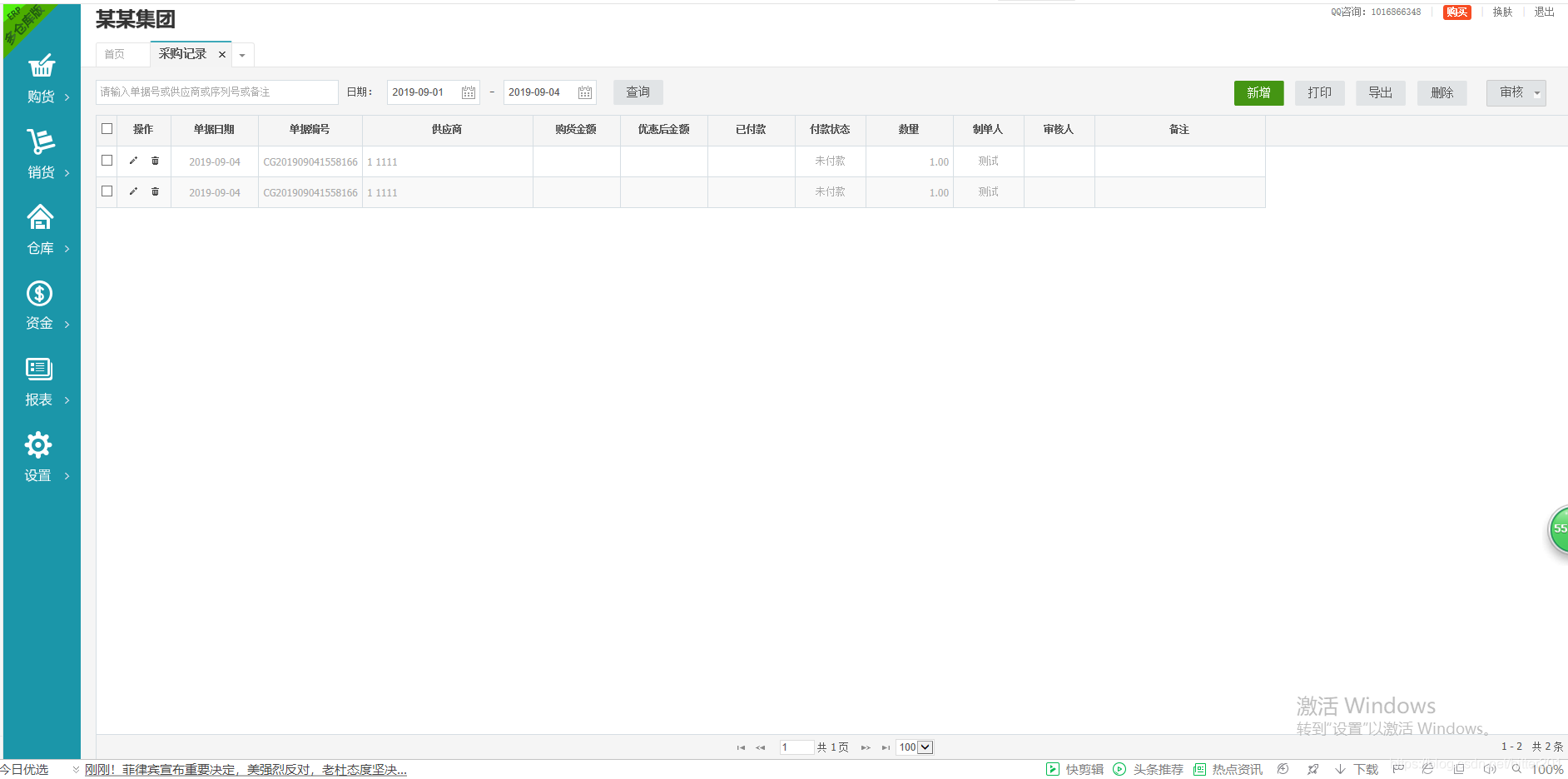Click the 导出 export button
The image size is (1568, 779).
tap(1381, 93)
